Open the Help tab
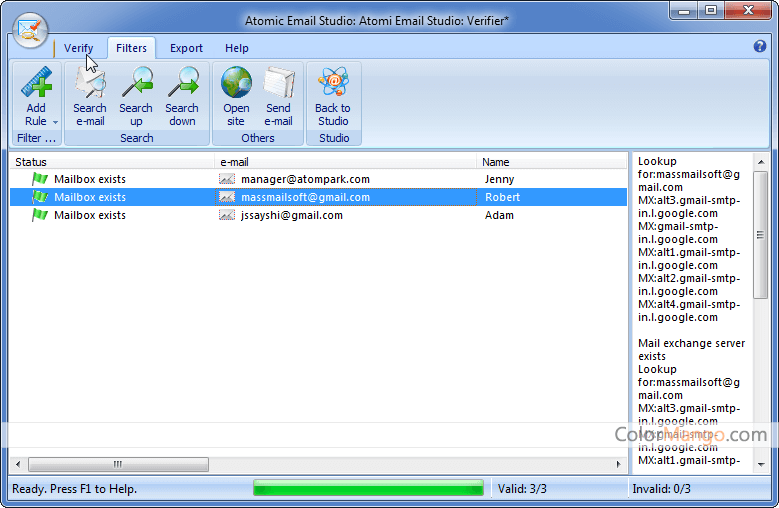The height and width of the screenshot is (508, 779). 237,48
